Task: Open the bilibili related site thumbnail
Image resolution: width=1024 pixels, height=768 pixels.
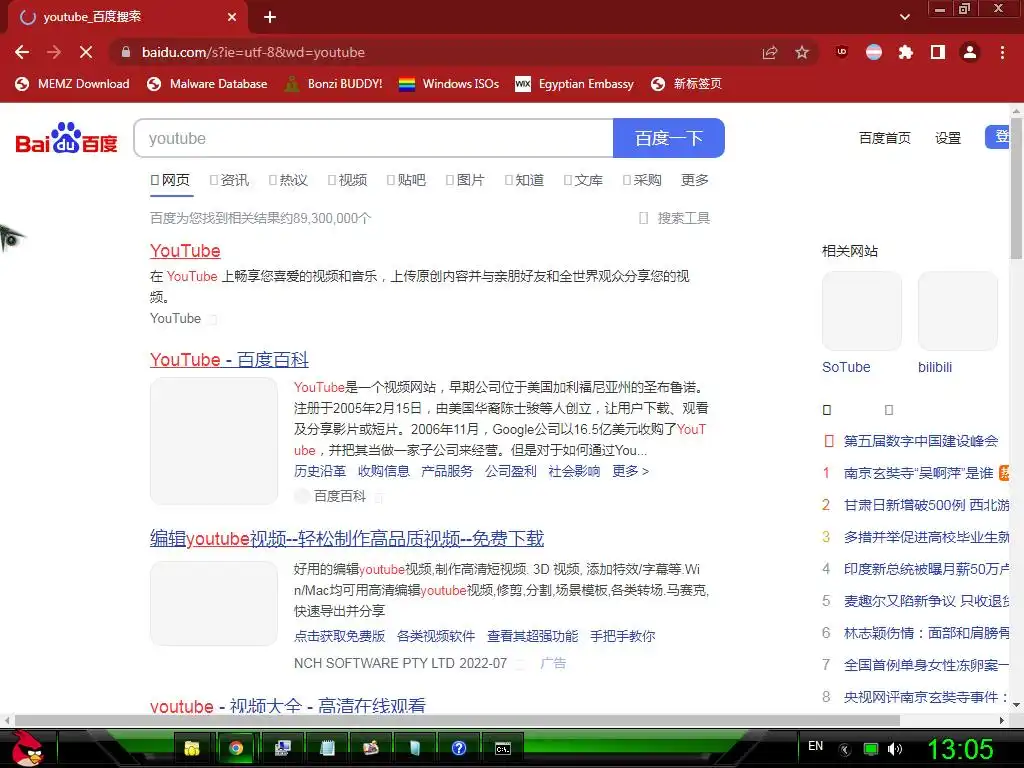Action: pos(957,312)
